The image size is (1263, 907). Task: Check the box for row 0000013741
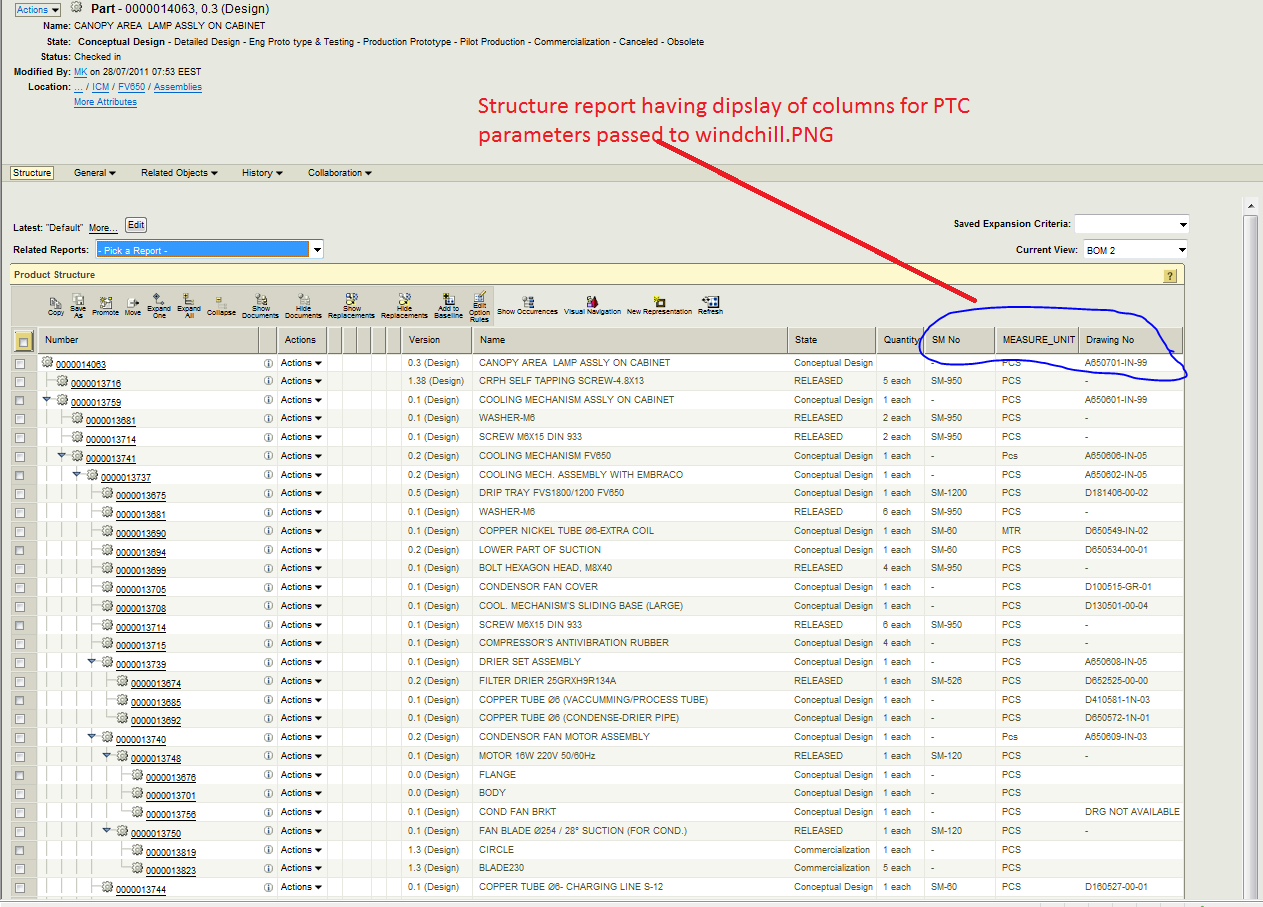click(x=20, y=456)
